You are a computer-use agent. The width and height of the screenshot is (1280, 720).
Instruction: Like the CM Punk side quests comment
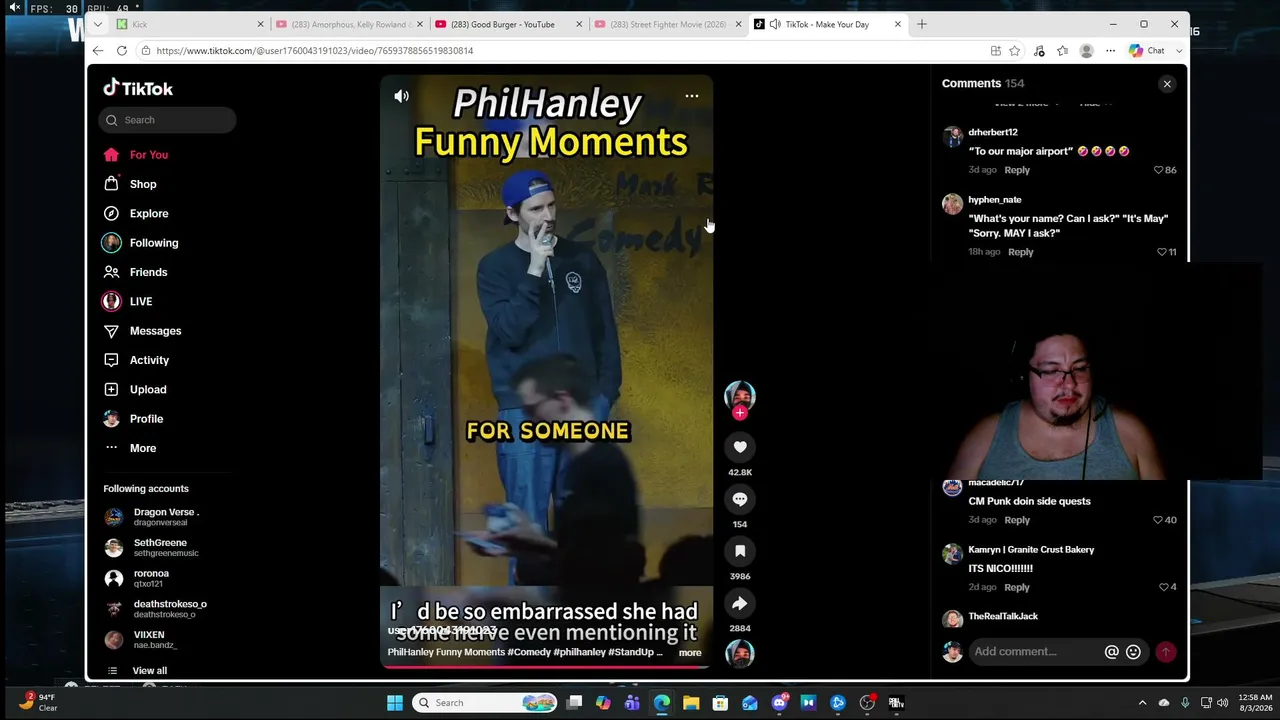(1159, 520)
